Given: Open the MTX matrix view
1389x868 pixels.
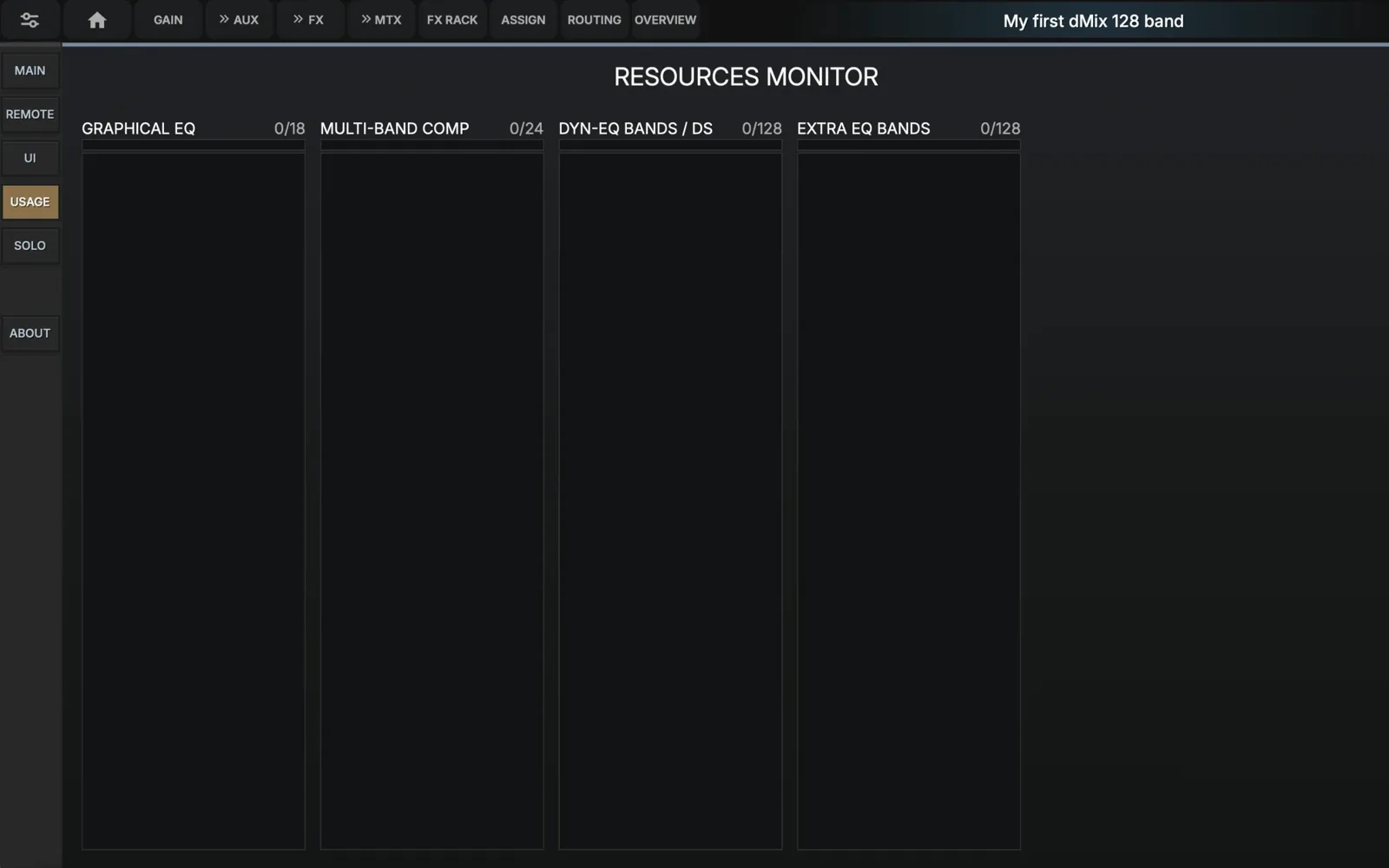Looking at the screenshot, I should click(381, 20).
